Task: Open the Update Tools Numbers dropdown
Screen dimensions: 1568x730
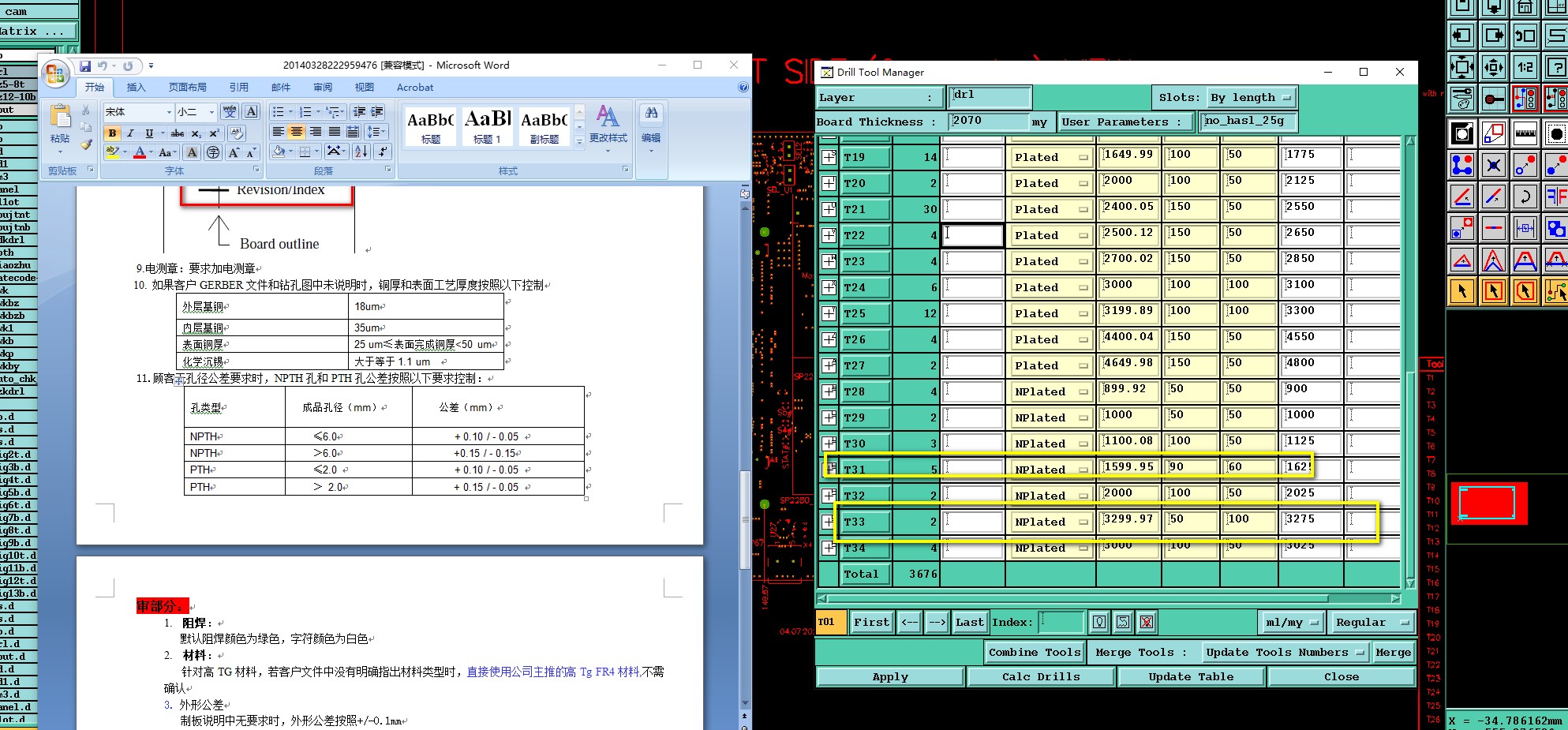Action: pos(1284,653)
